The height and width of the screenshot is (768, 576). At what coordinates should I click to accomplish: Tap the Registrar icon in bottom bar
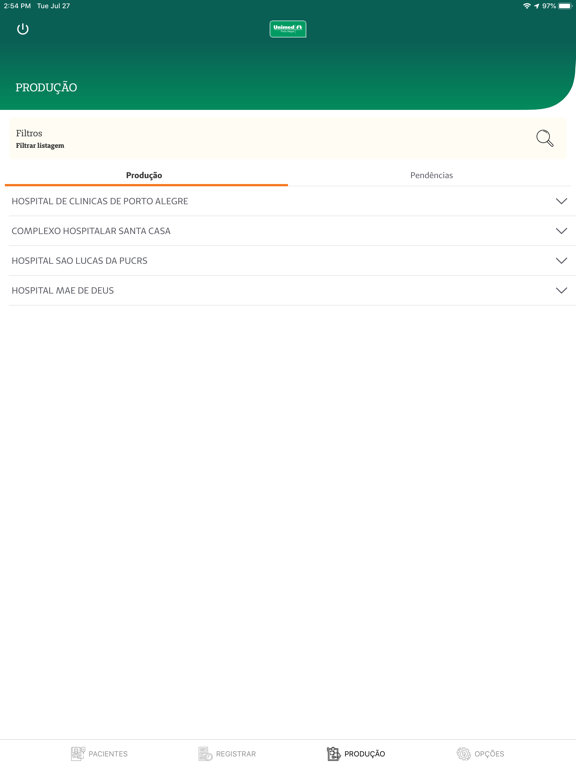pyautogui.click(x=205, y=753)
